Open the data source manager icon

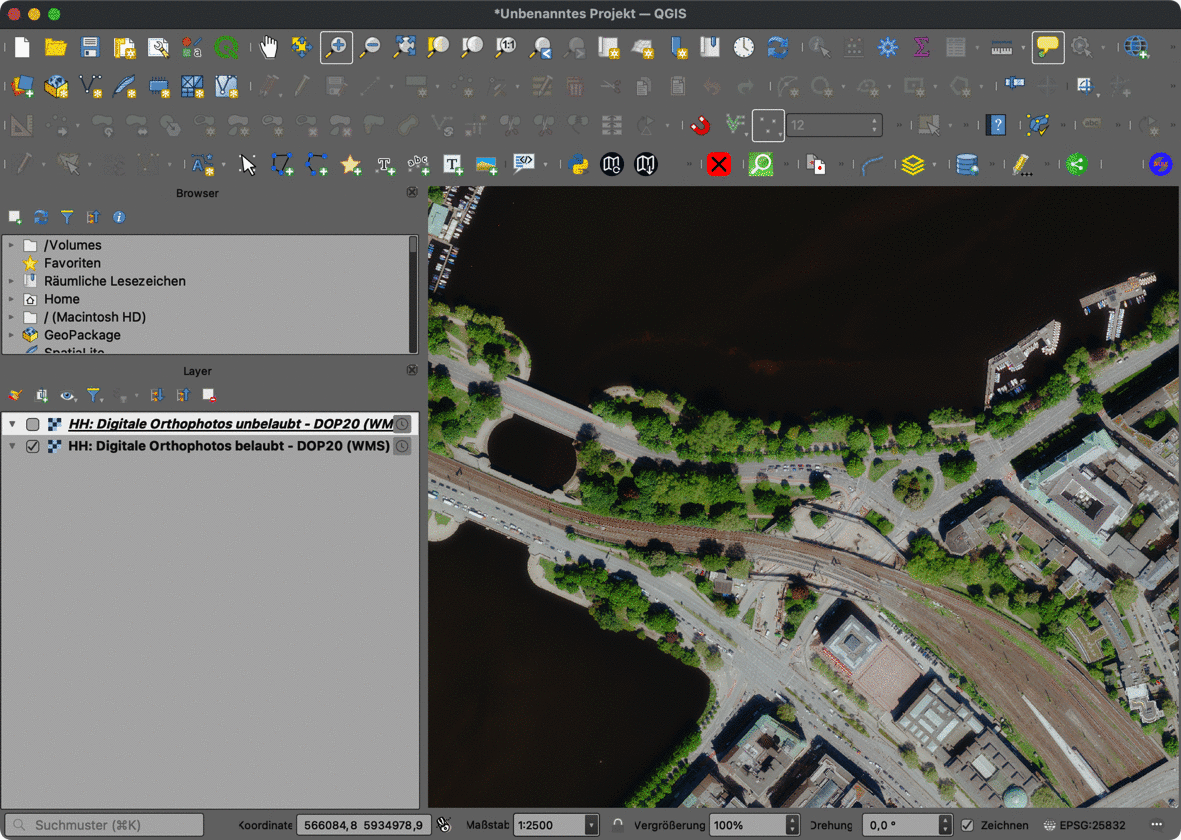tap(22, 87)
